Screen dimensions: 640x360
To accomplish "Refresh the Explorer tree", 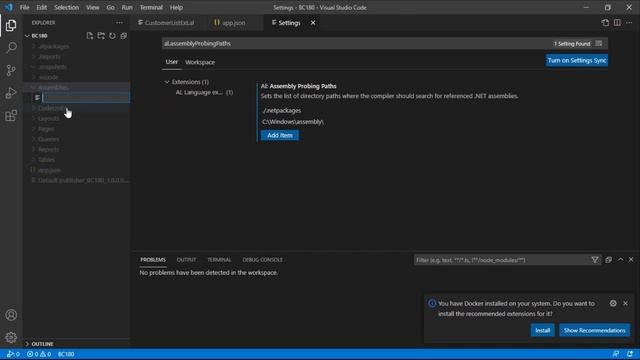I will tap(112, 36).
